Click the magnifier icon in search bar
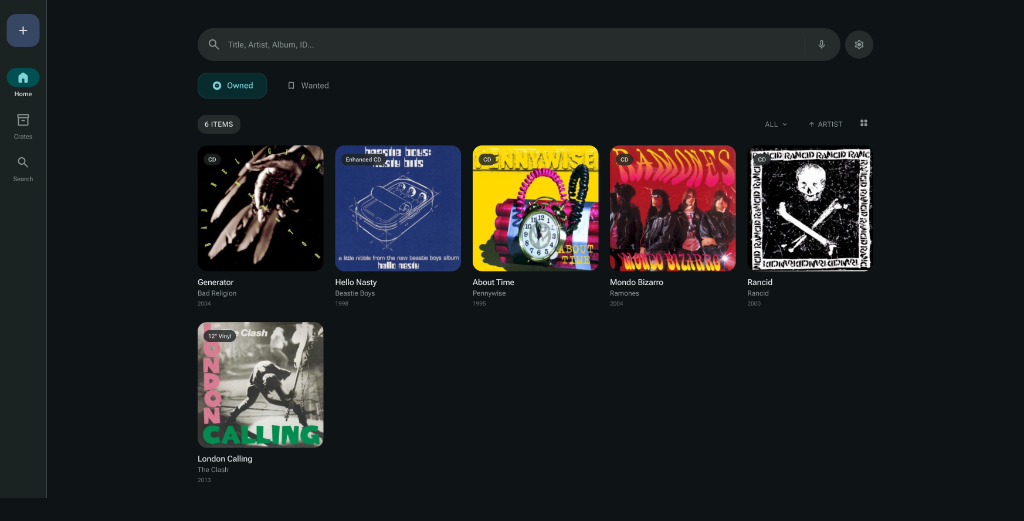The height and width of the screenshot is (521, 1024). [x=214, y=44]
